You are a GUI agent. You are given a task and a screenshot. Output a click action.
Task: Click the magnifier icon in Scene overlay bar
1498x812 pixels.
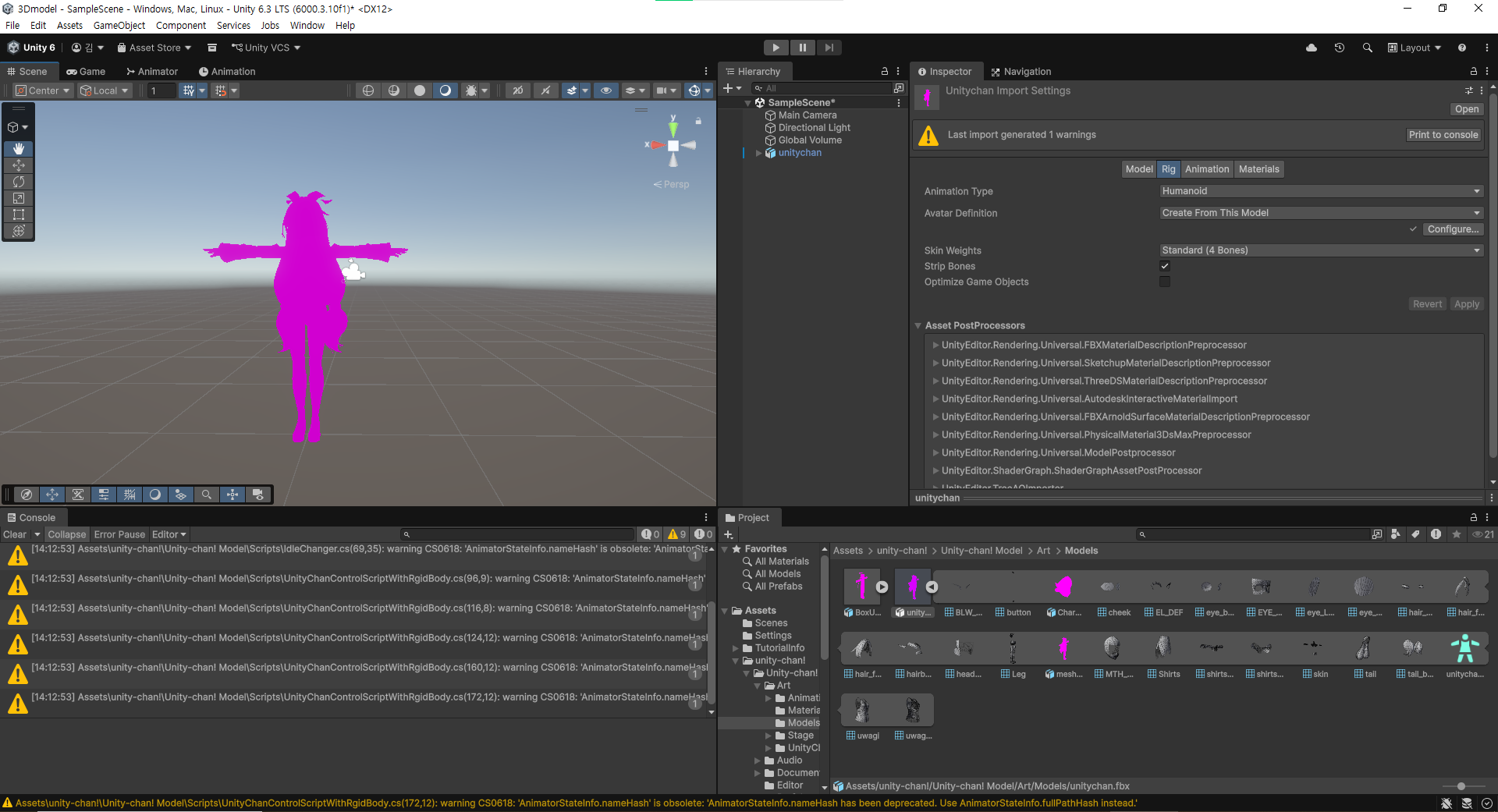pyautogui.click(x=207, y=495)
